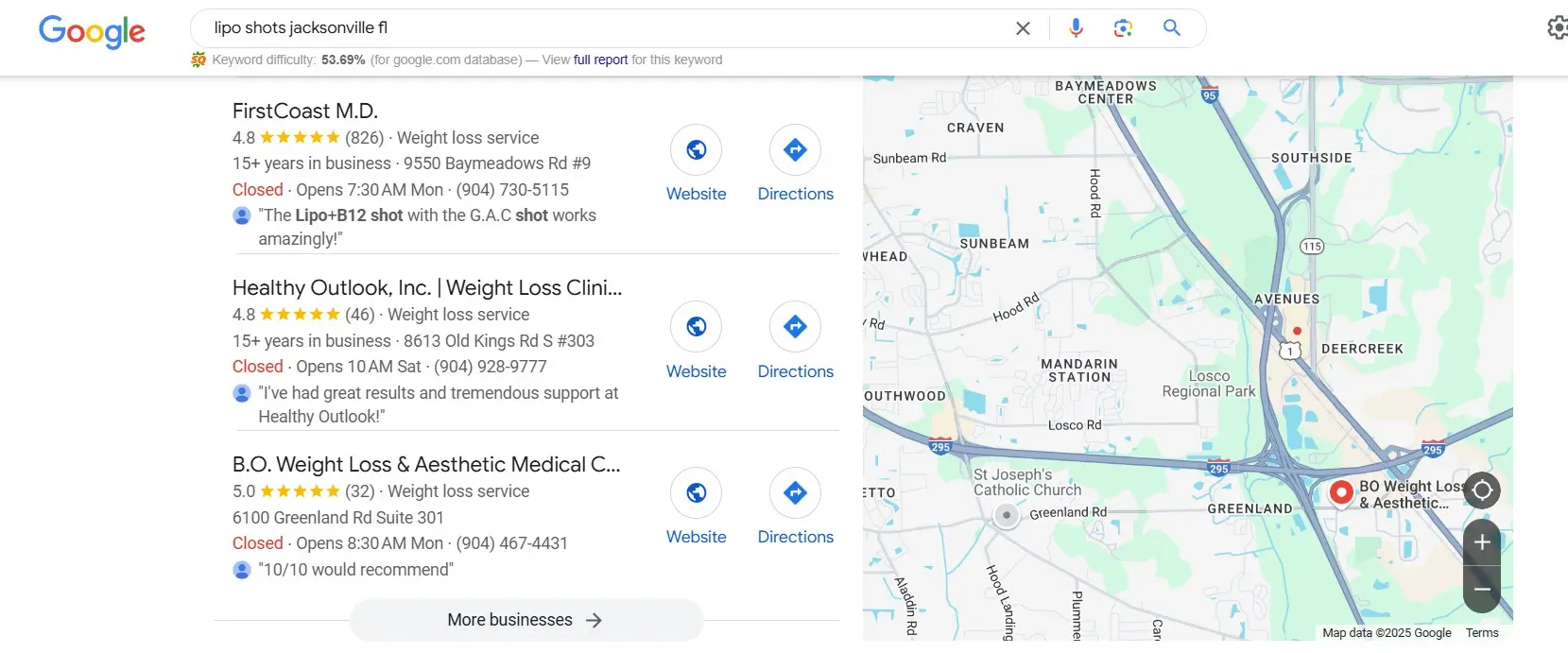Click the red BO Weight Loss map pin
Screen dimensions: 1568x653
pos(1341,492)
